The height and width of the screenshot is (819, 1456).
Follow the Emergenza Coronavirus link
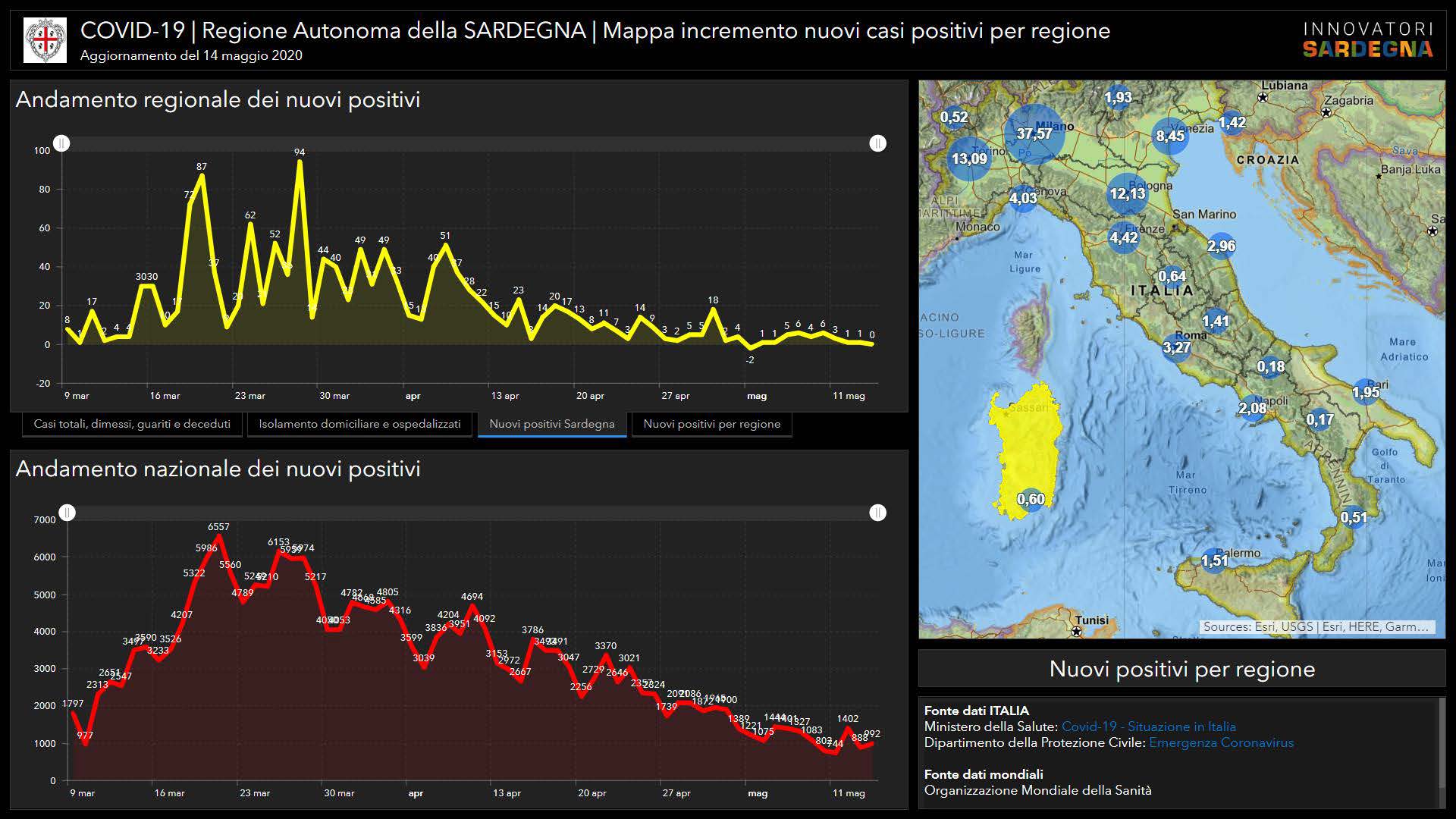(1221, 742)
